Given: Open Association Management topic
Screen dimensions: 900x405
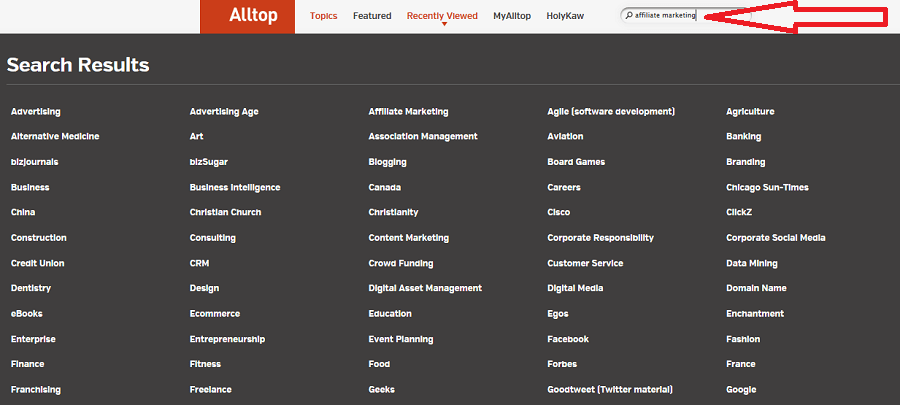Looking at the screenshot, I should [423, 137].
